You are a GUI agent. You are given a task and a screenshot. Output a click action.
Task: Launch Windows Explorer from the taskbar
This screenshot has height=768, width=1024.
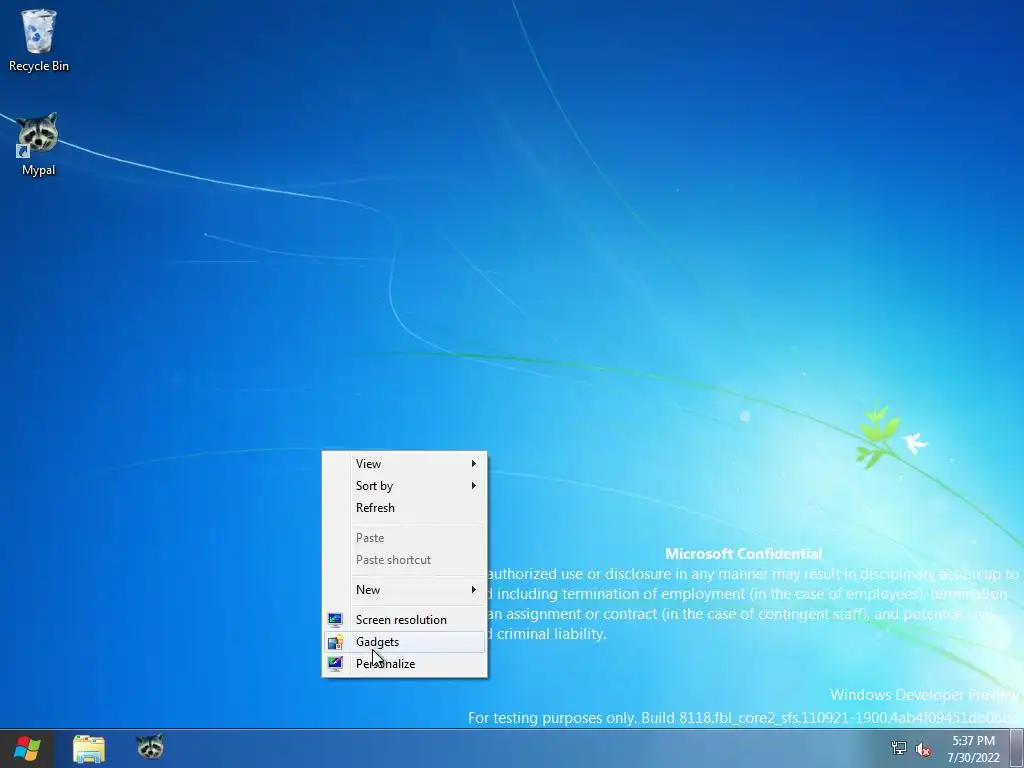[89, 748]
